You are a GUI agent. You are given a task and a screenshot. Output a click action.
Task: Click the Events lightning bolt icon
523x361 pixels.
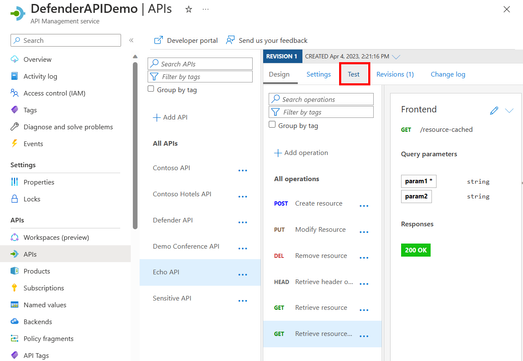[x=14, y=143]
